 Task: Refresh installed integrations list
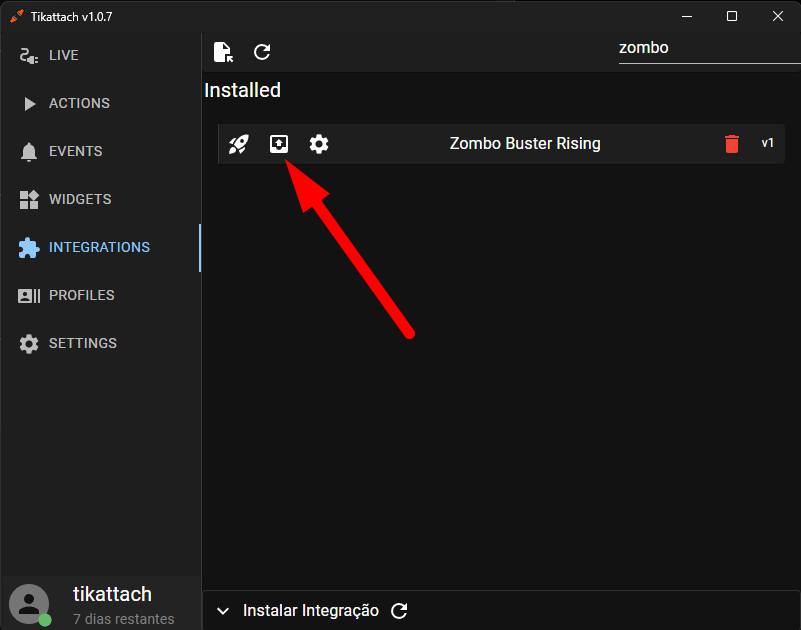[x=262, y=52]
